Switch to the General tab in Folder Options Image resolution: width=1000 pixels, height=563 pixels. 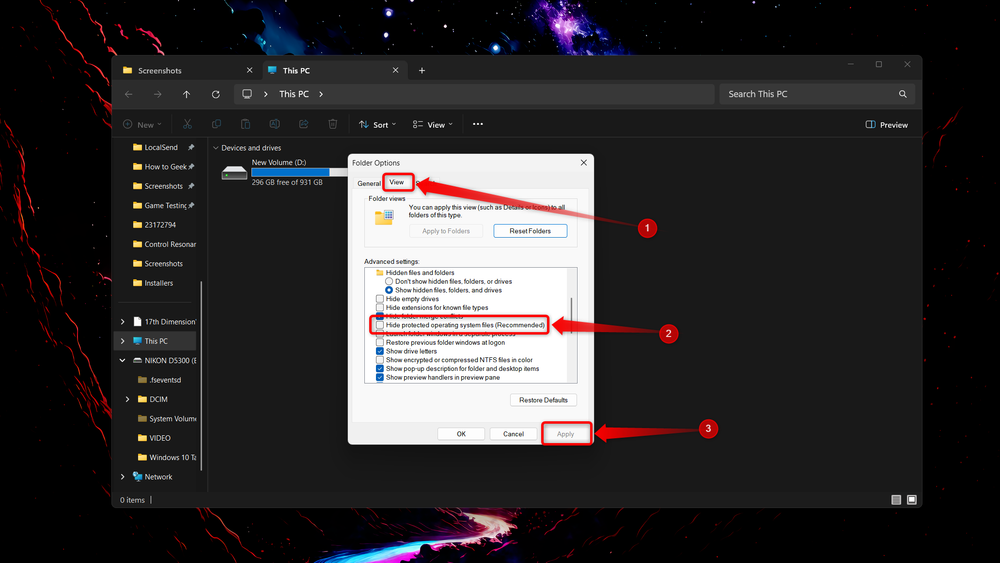click(369, 184)
